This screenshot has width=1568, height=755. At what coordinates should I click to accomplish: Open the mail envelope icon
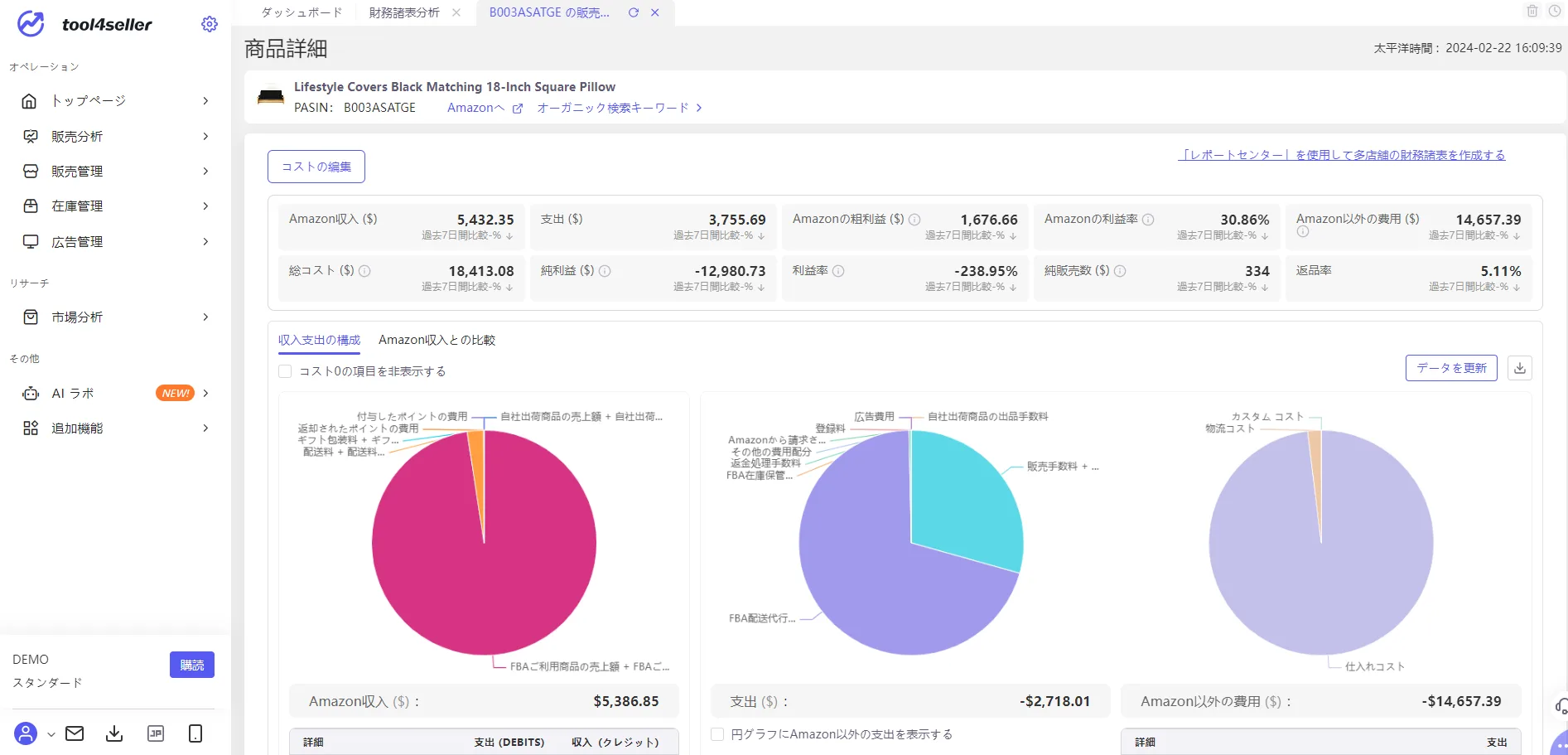[75, 733]
